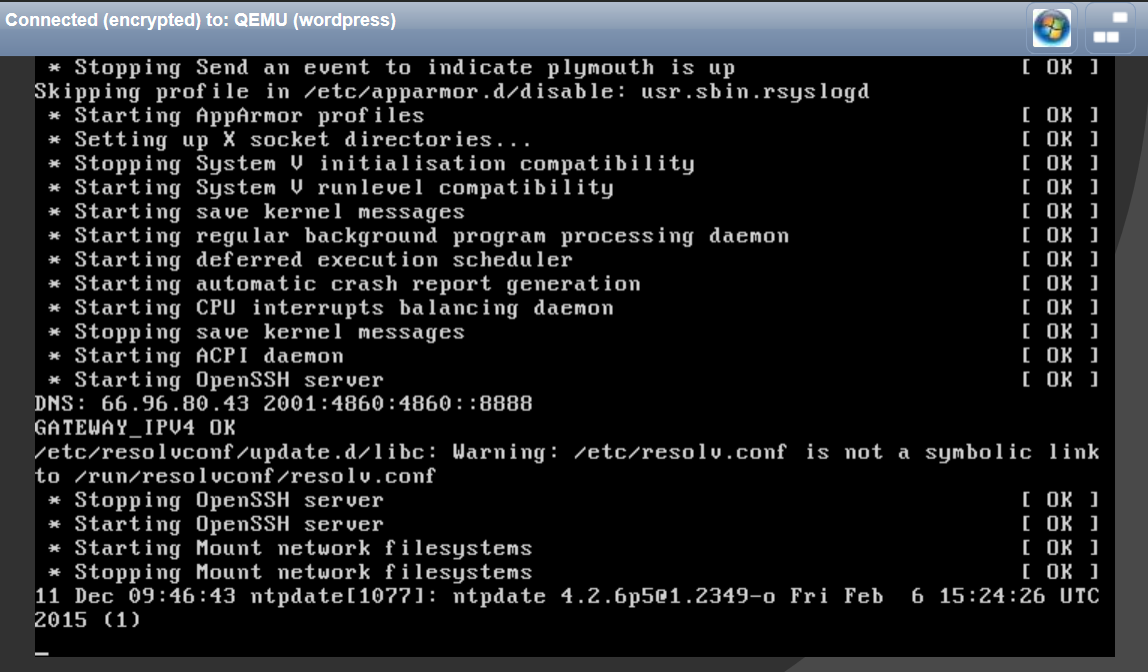Click the ntpdate timestamp line

[x=567, y=608]
